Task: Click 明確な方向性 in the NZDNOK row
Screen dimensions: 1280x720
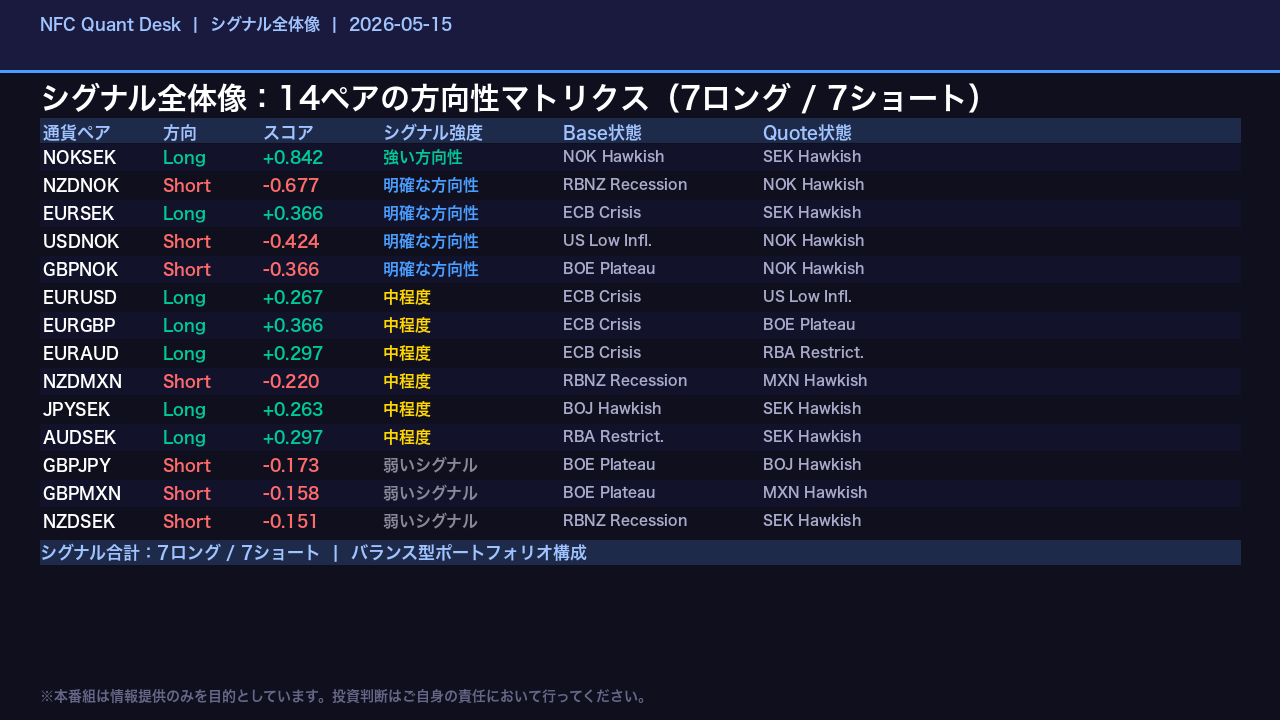Action: [430, 185]
